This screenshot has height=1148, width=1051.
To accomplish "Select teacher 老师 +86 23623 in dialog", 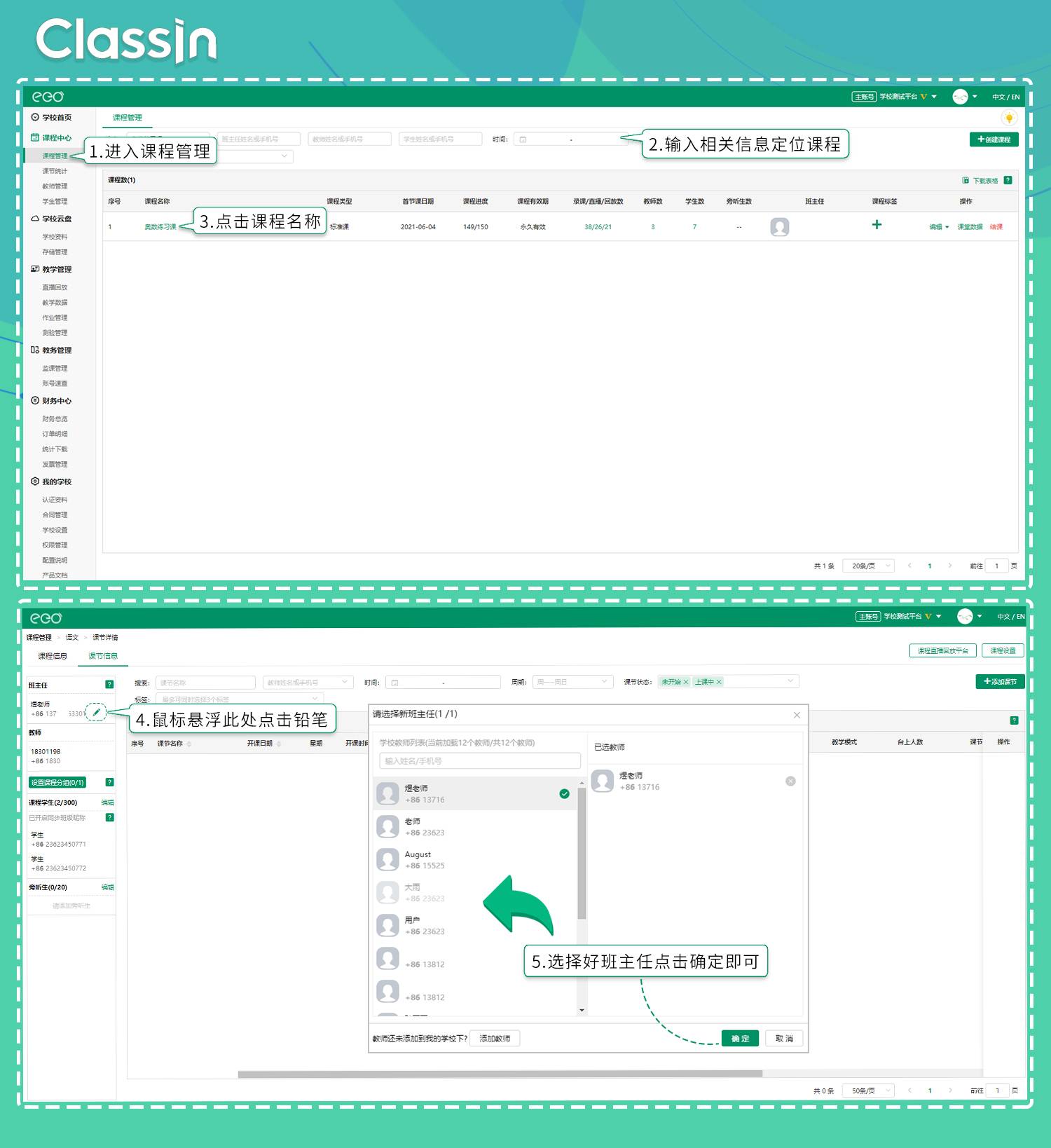I will pyautogui.click(x=475, y=826).
